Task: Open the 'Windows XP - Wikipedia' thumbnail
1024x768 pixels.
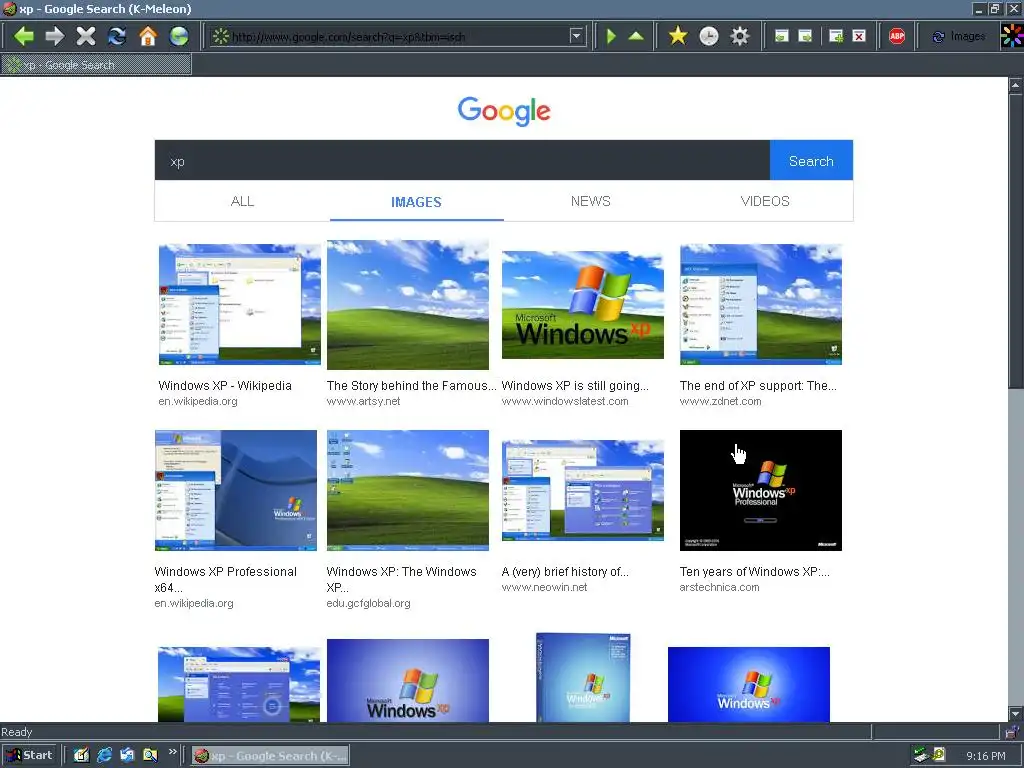Action: pyautogui.click(x=240, y=304)
